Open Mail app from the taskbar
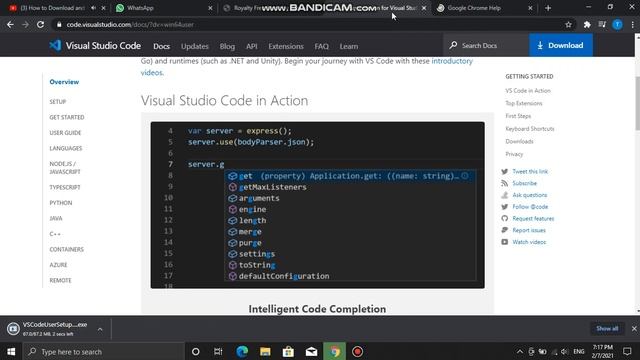The height and width of the screenshot is (360, 640). 311,351
